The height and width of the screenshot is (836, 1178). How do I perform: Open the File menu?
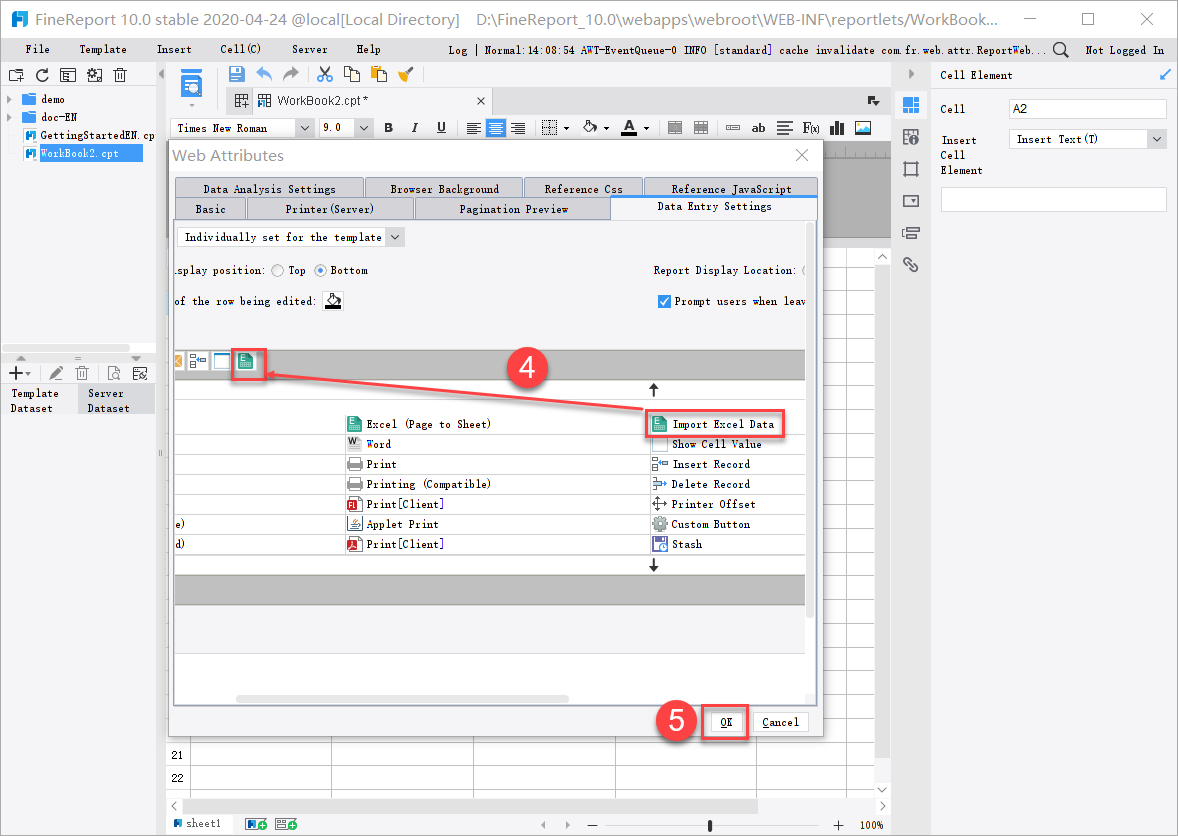[38, 50]
